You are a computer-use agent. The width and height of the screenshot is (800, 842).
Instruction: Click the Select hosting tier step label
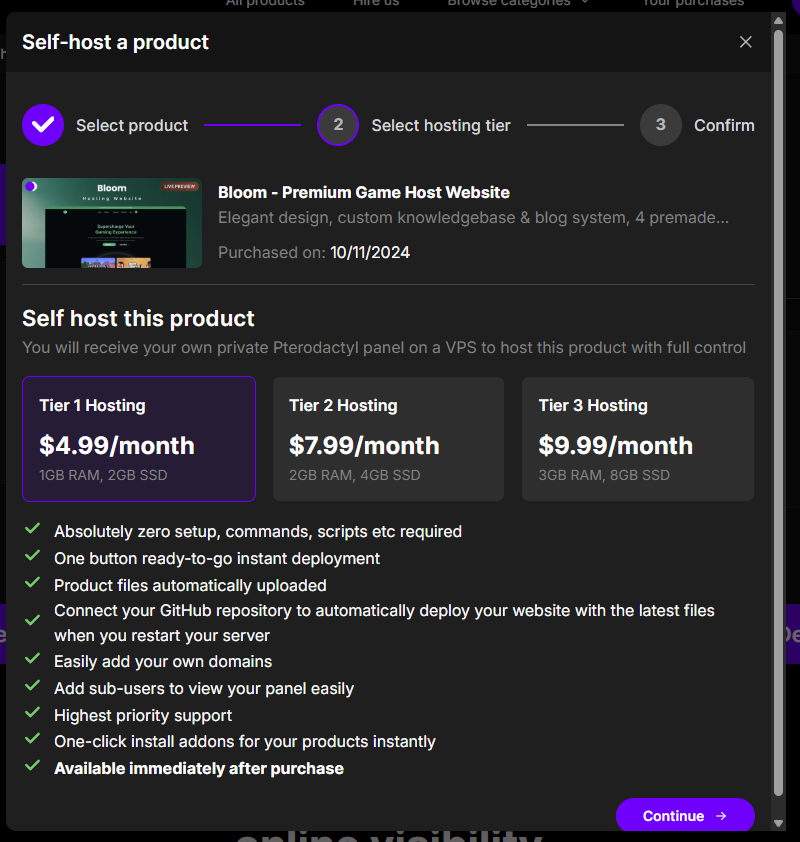[x=441, y=125]
